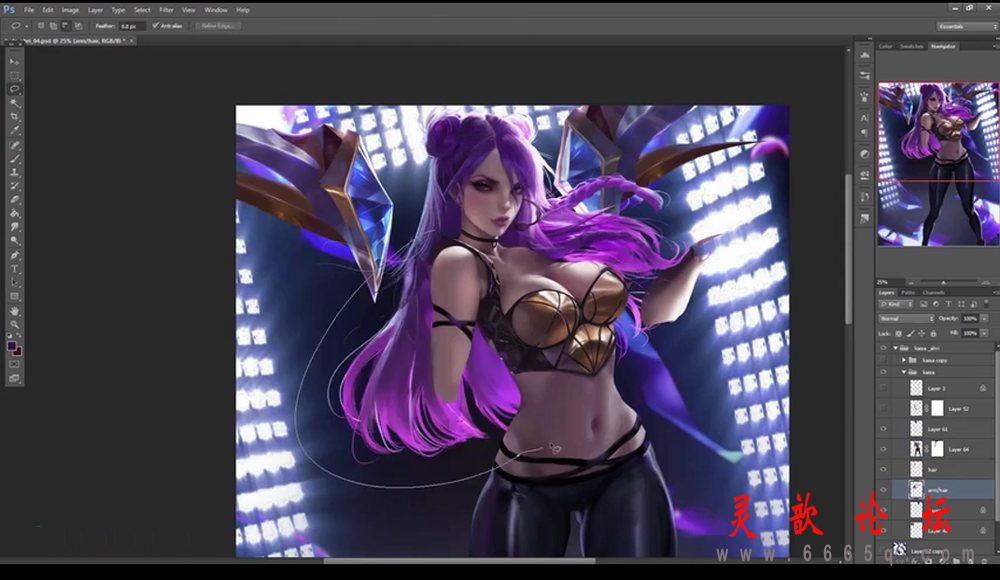
Task: Select the Lasso tool in the toolbox
Action: 14,89
